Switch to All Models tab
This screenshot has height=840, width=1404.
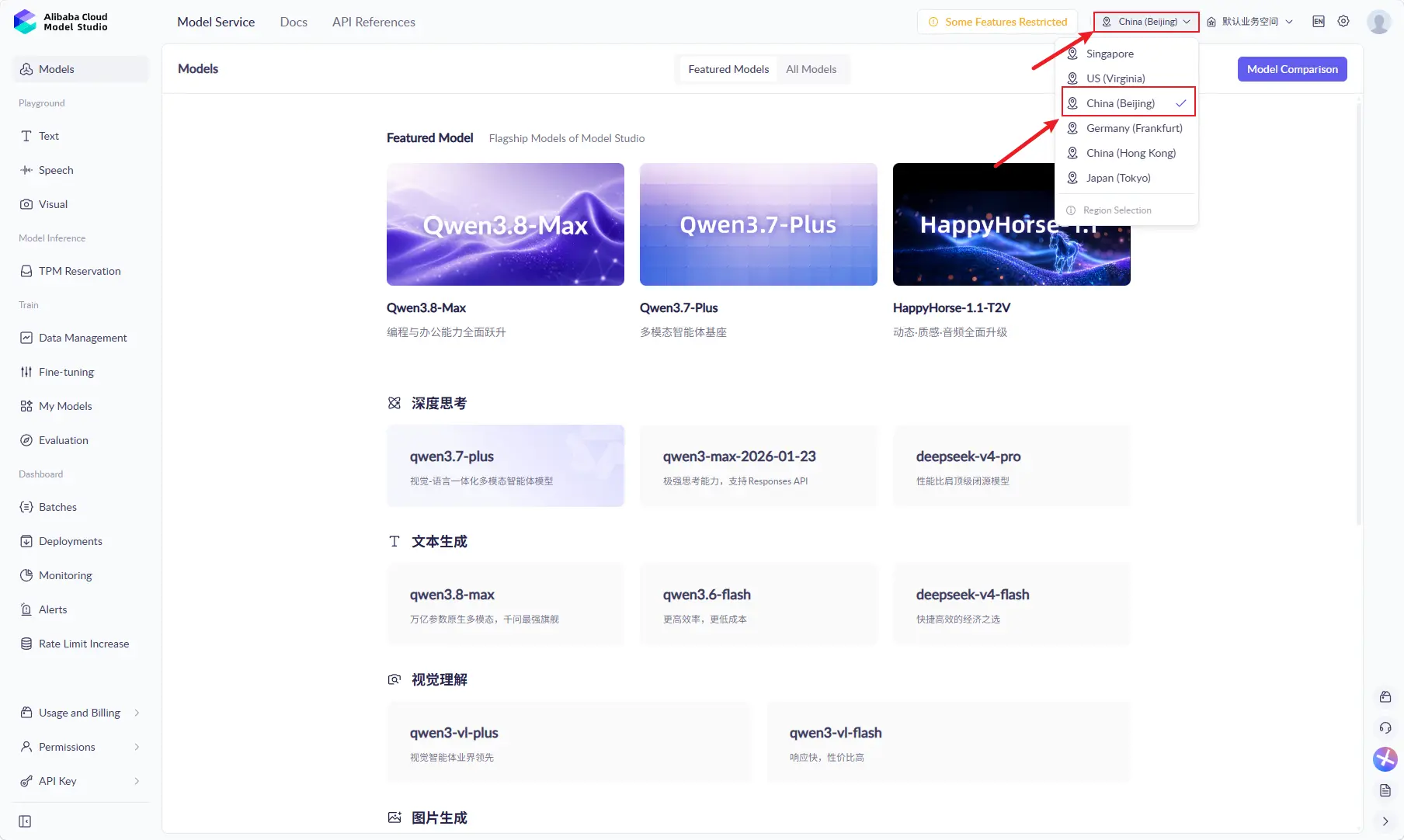[811, 69]
